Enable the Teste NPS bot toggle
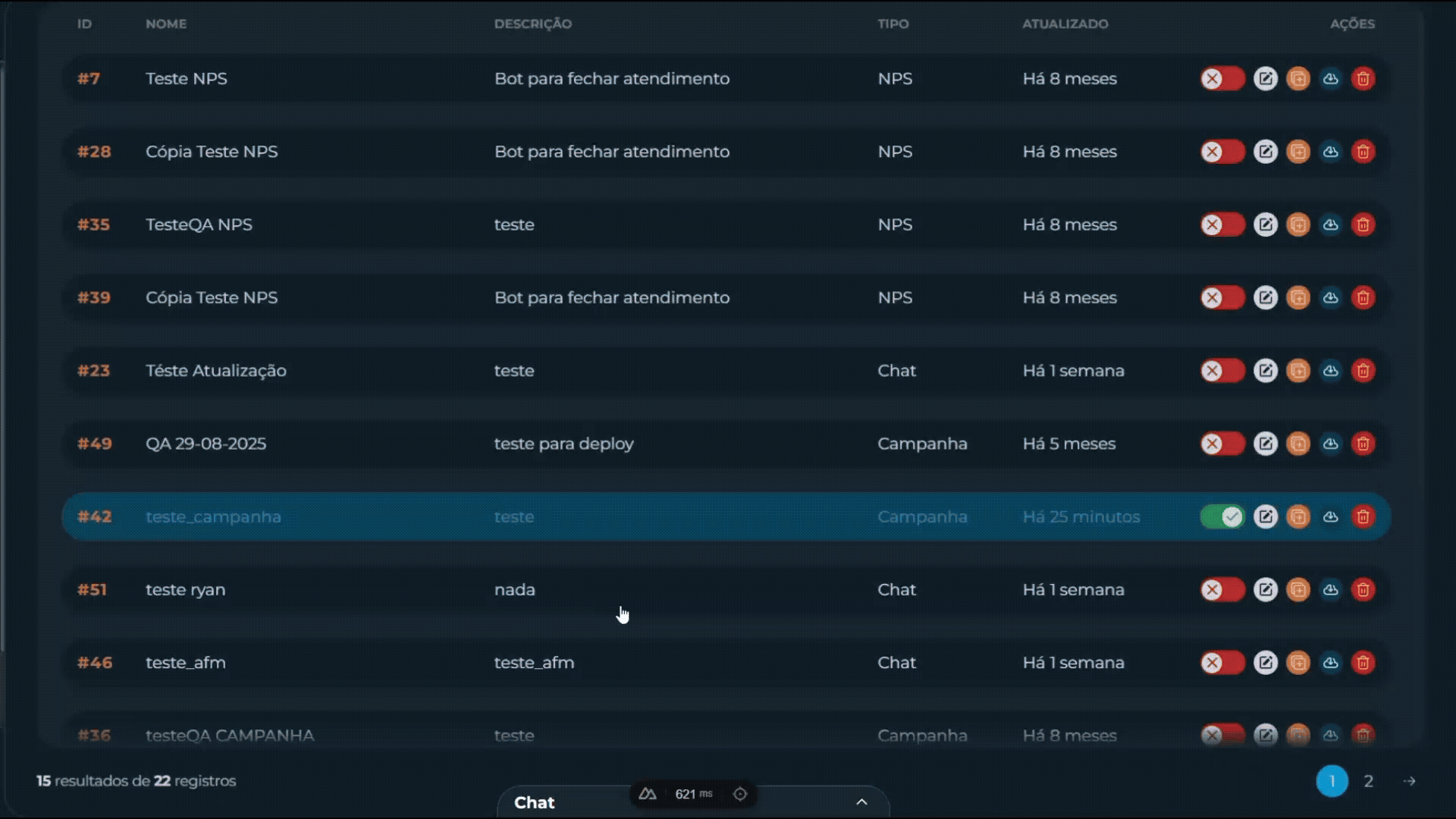This screenshot has width=1456, height=819. click(1222, 79)
